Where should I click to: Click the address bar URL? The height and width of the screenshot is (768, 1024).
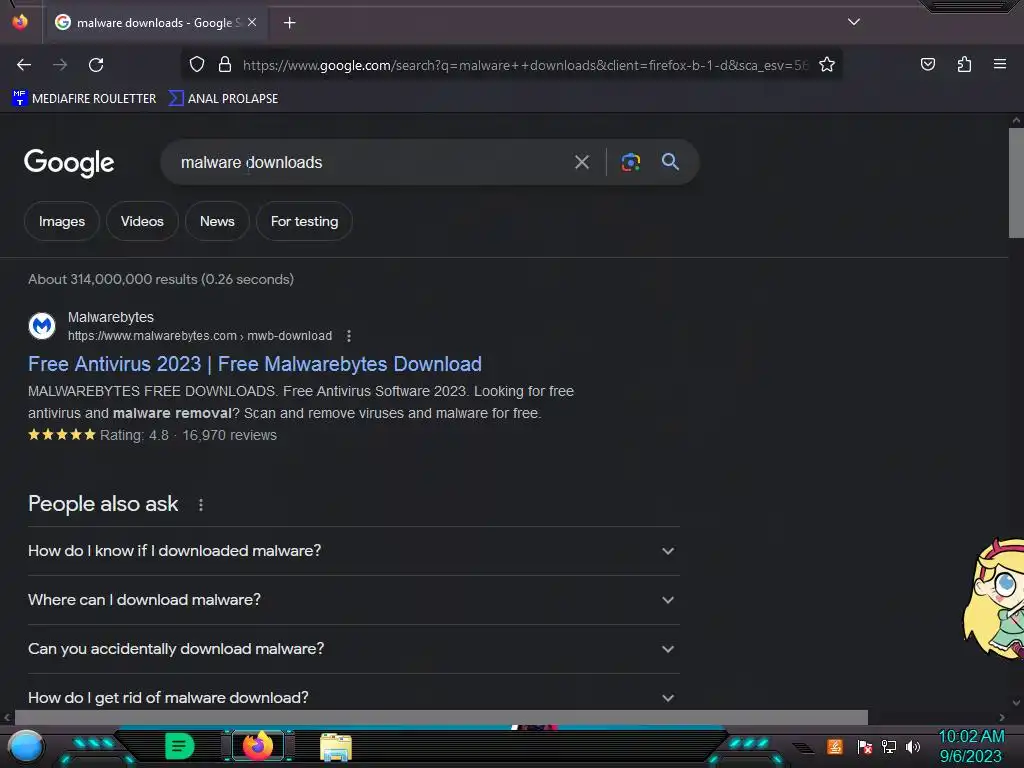pyautogui.click(x=524, y=65)
